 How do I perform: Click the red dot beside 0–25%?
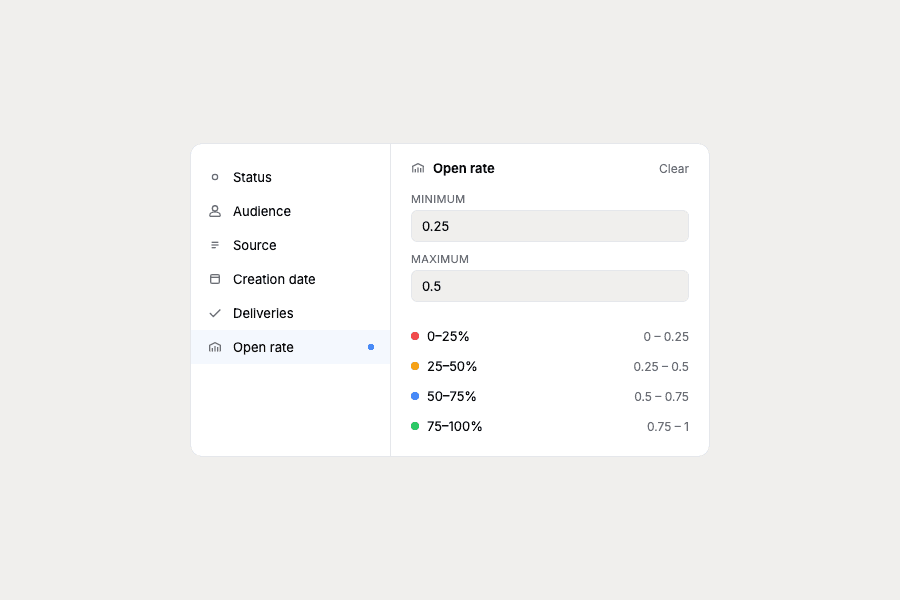tap(415, 336)
